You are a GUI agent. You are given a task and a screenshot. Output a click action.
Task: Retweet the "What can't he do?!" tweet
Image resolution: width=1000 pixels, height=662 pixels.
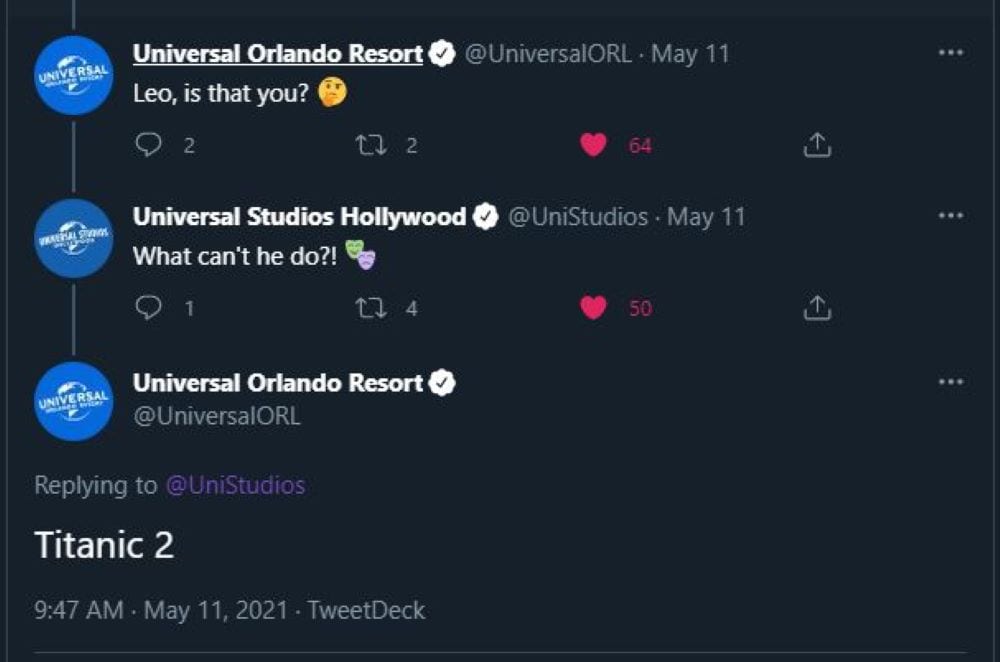371,308
